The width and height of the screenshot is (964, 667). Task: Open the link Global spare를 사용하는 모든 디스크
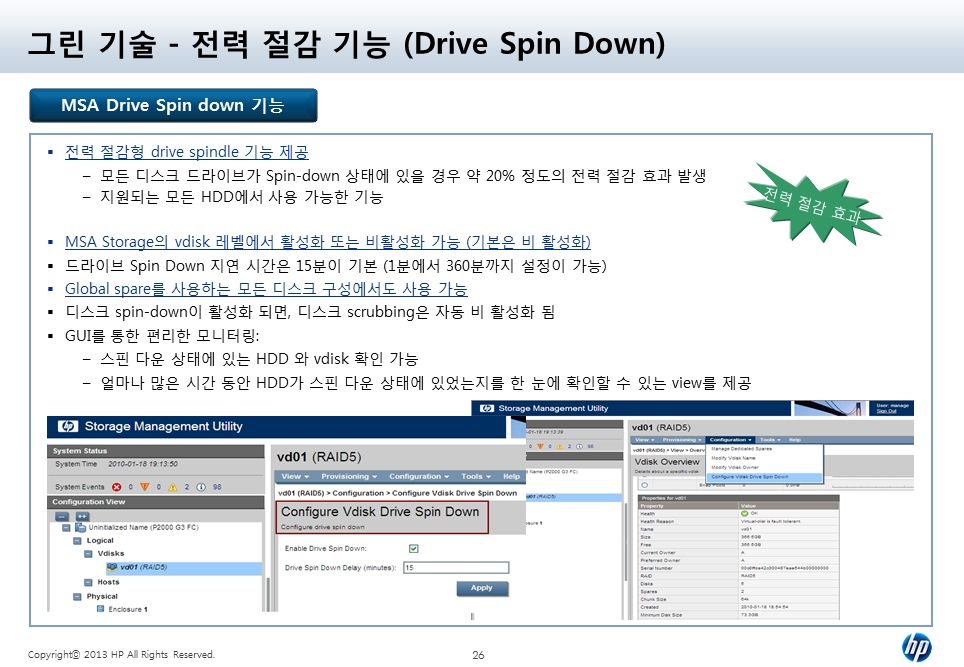[266, 289]
